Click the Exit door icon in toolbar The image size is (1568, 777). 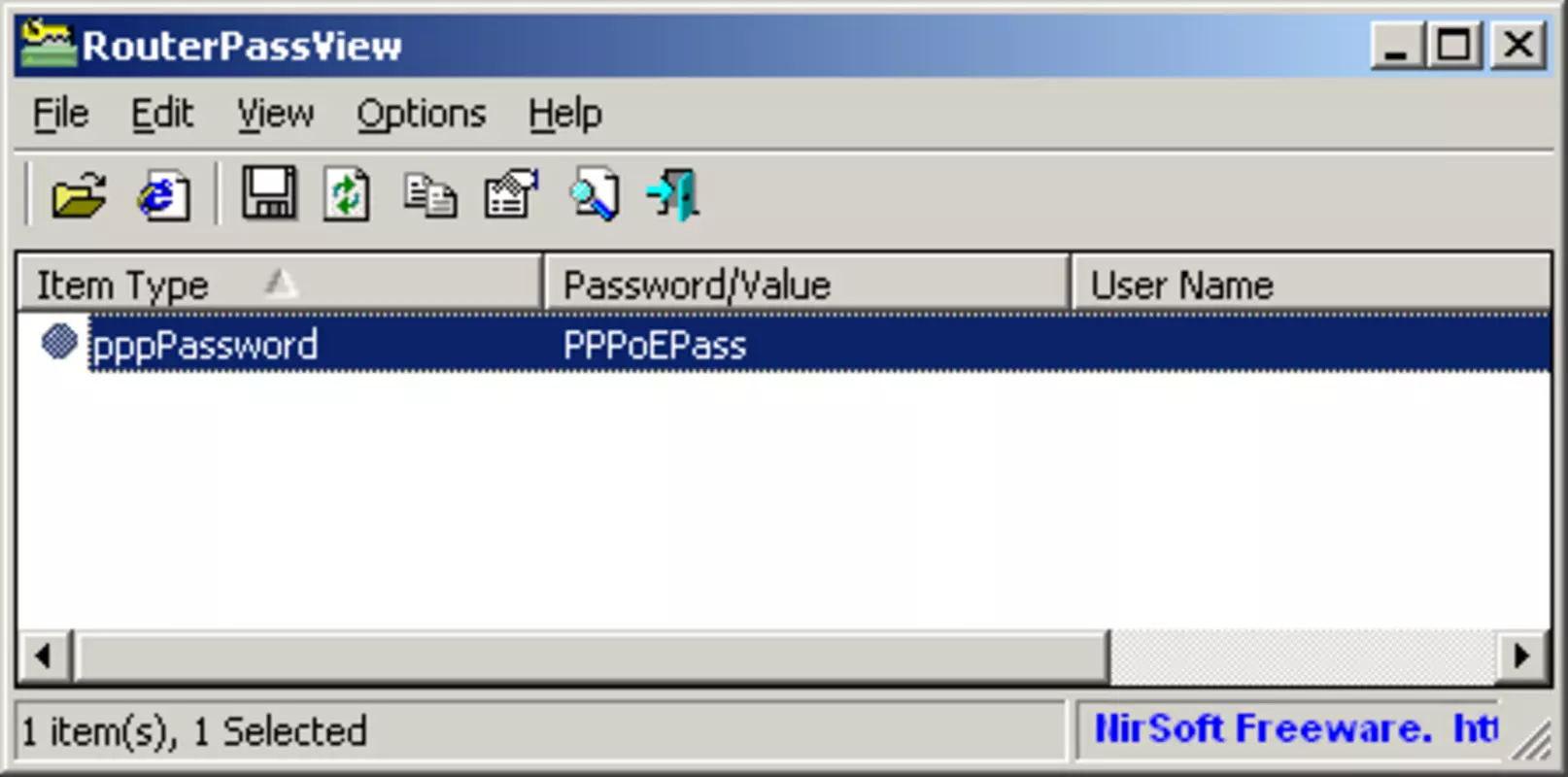673,195
